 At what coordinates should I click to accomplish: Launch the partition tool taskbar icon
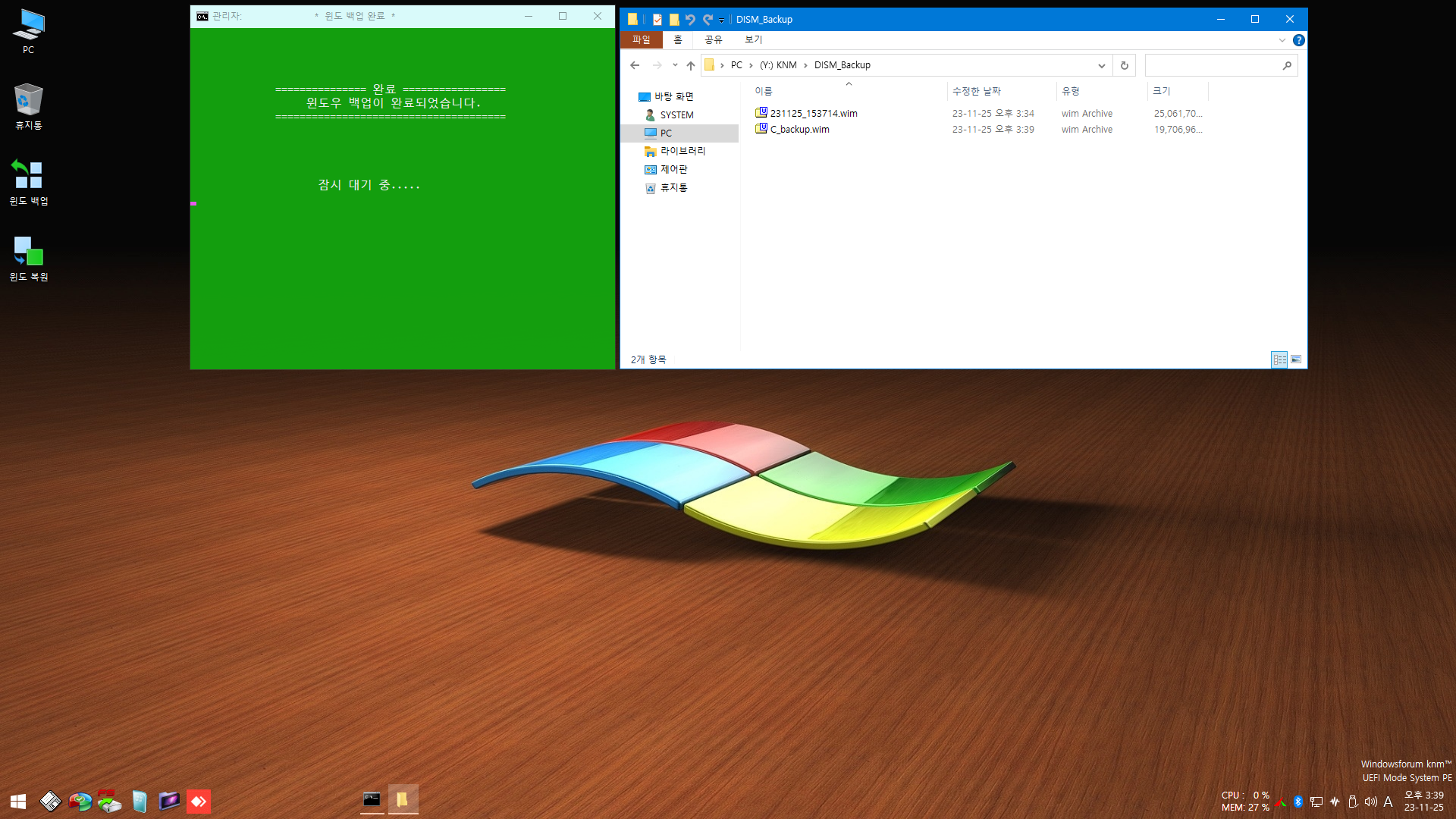tap(80, 802)
